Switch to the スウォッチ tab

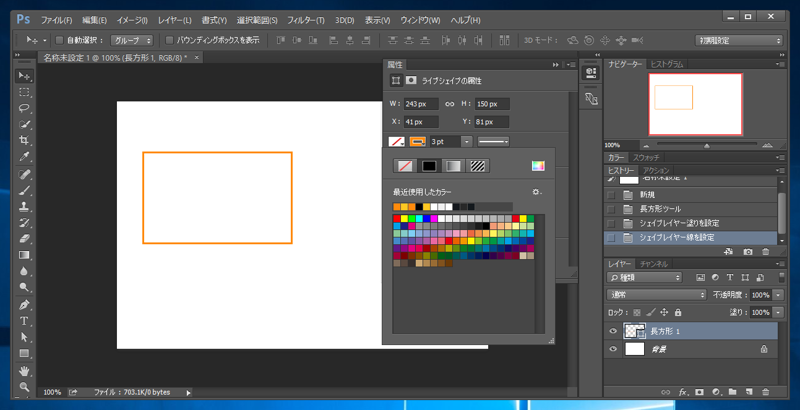pyautogui.click(x=646, y=158)
